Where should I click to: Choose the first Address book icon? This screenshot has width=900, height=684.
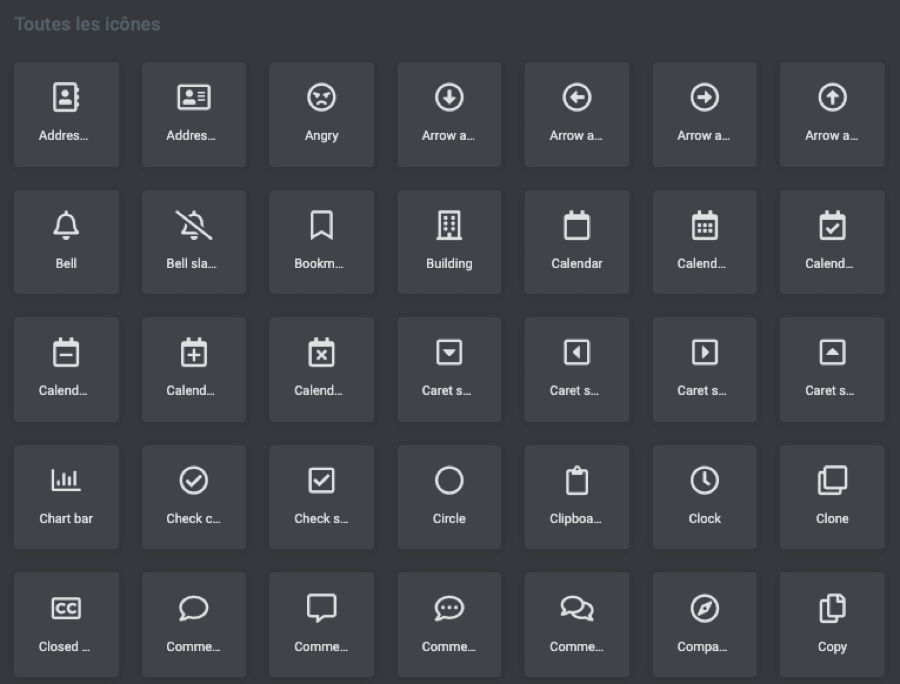click(x=66, y=114)
